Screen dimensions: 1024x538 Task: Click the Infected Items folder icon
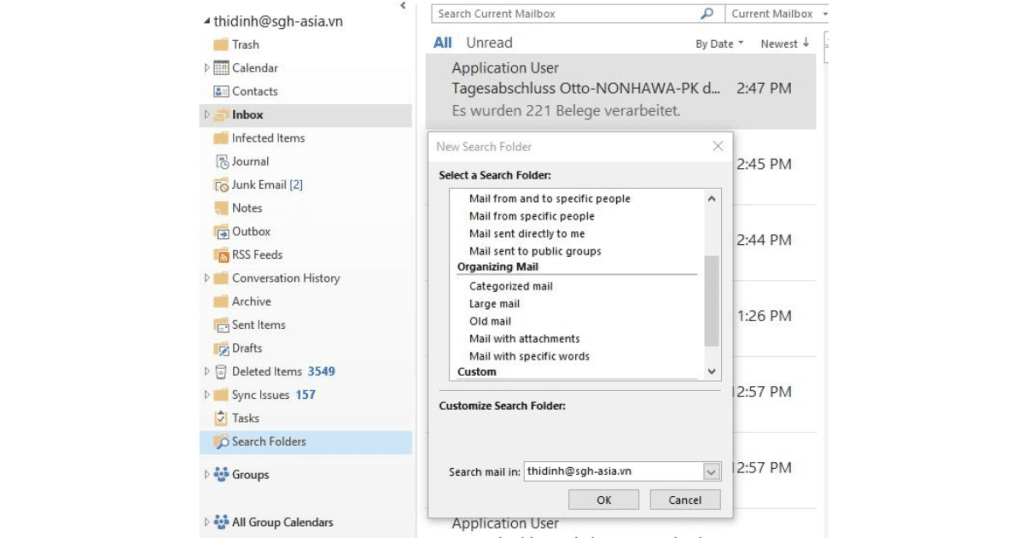point(221,138)
